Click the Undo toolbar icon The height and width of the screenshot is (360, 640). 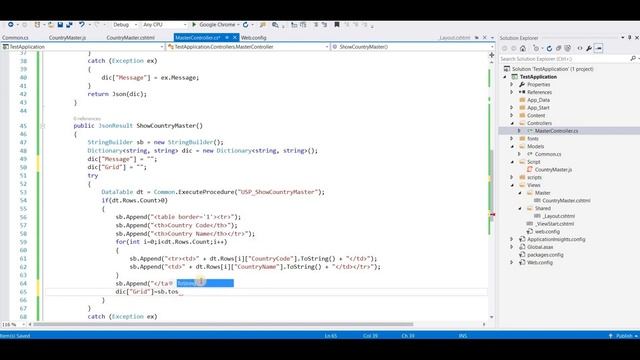[x=81, y=25]
